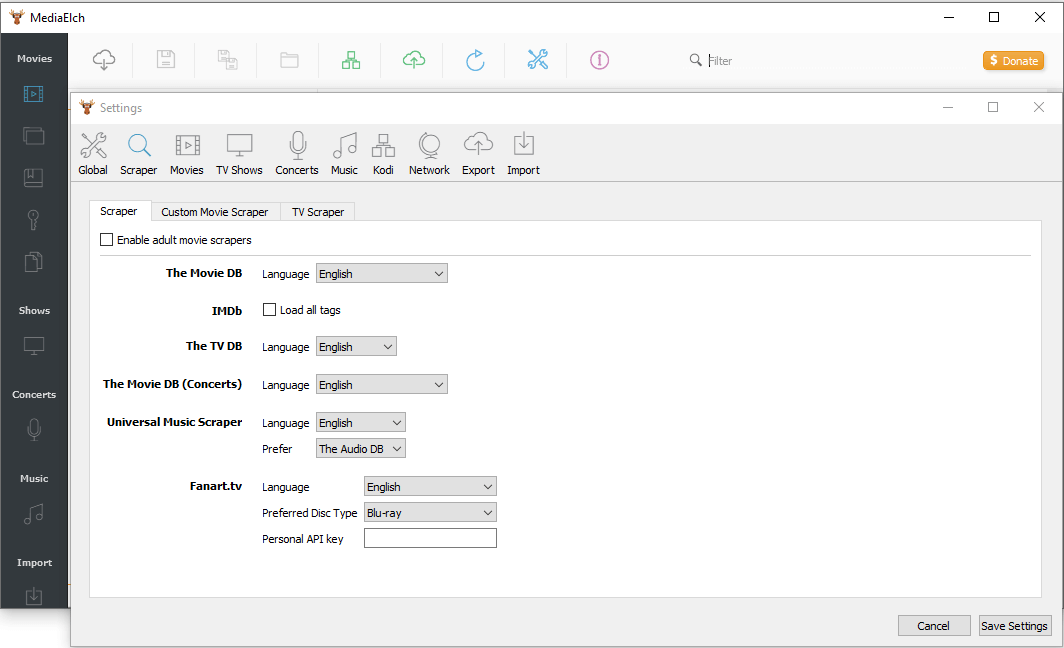This screenshot has width=1064, height=648.
Task: Switch to TV Scraper tab
Action: [318, 212]
